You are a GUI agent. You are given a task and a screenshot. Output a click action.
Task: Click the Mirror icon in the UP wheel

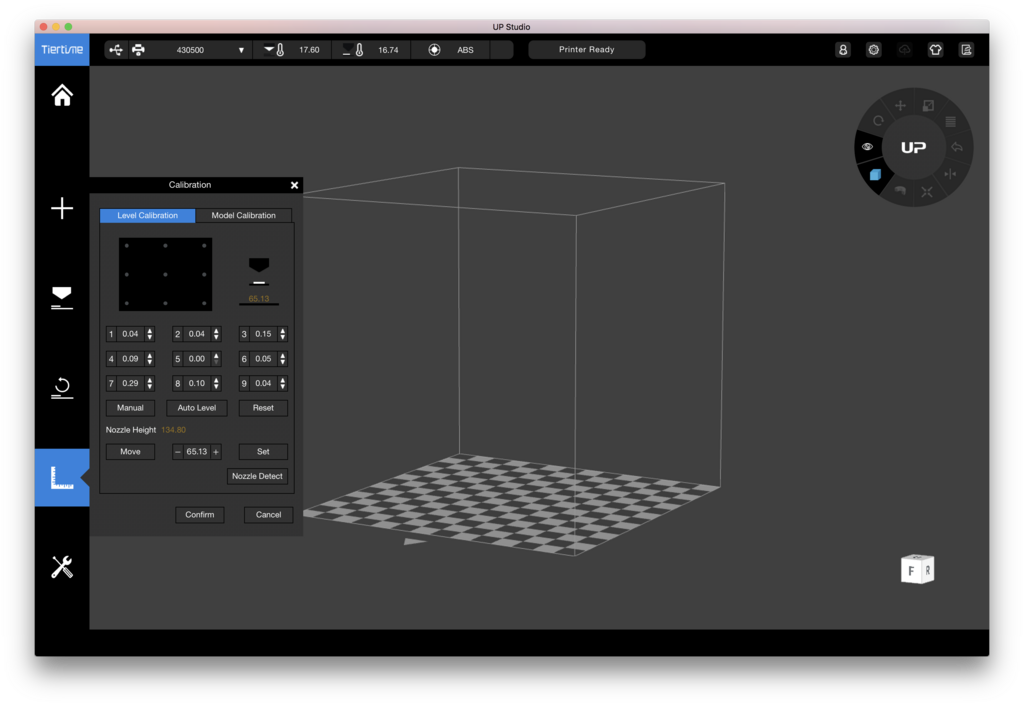click(x=950, y=174)
